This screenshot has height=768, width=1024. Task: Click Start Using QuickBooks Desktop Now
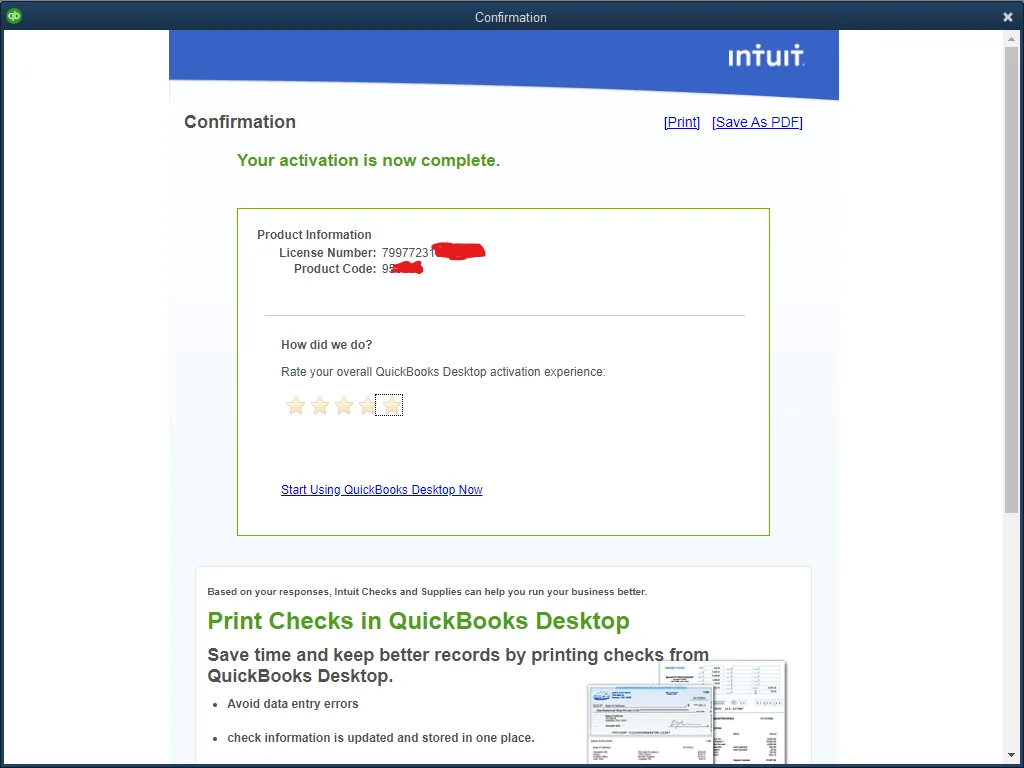381,489
